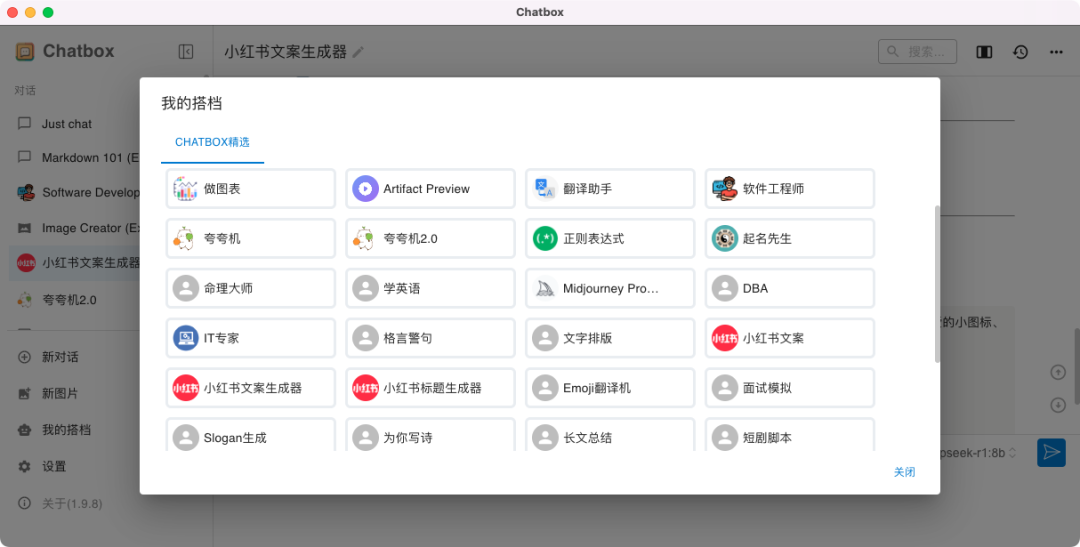Select the IT专家 monitor icon
The height and width of the screenshot is (547, 1080).
(185, 338)
